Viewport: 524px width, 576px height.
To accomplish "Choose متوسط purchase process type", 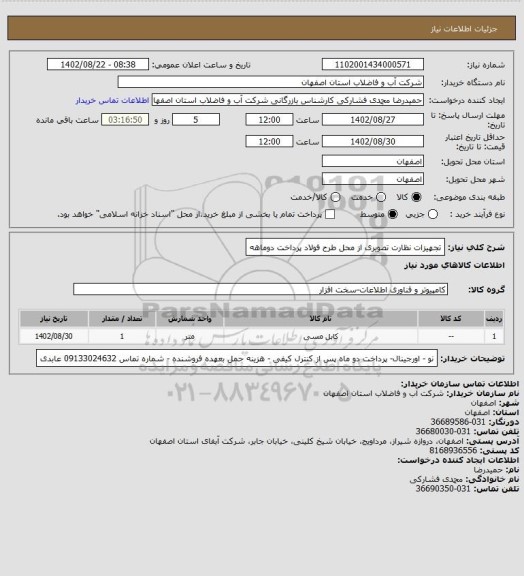I will [x=393, y=214].
